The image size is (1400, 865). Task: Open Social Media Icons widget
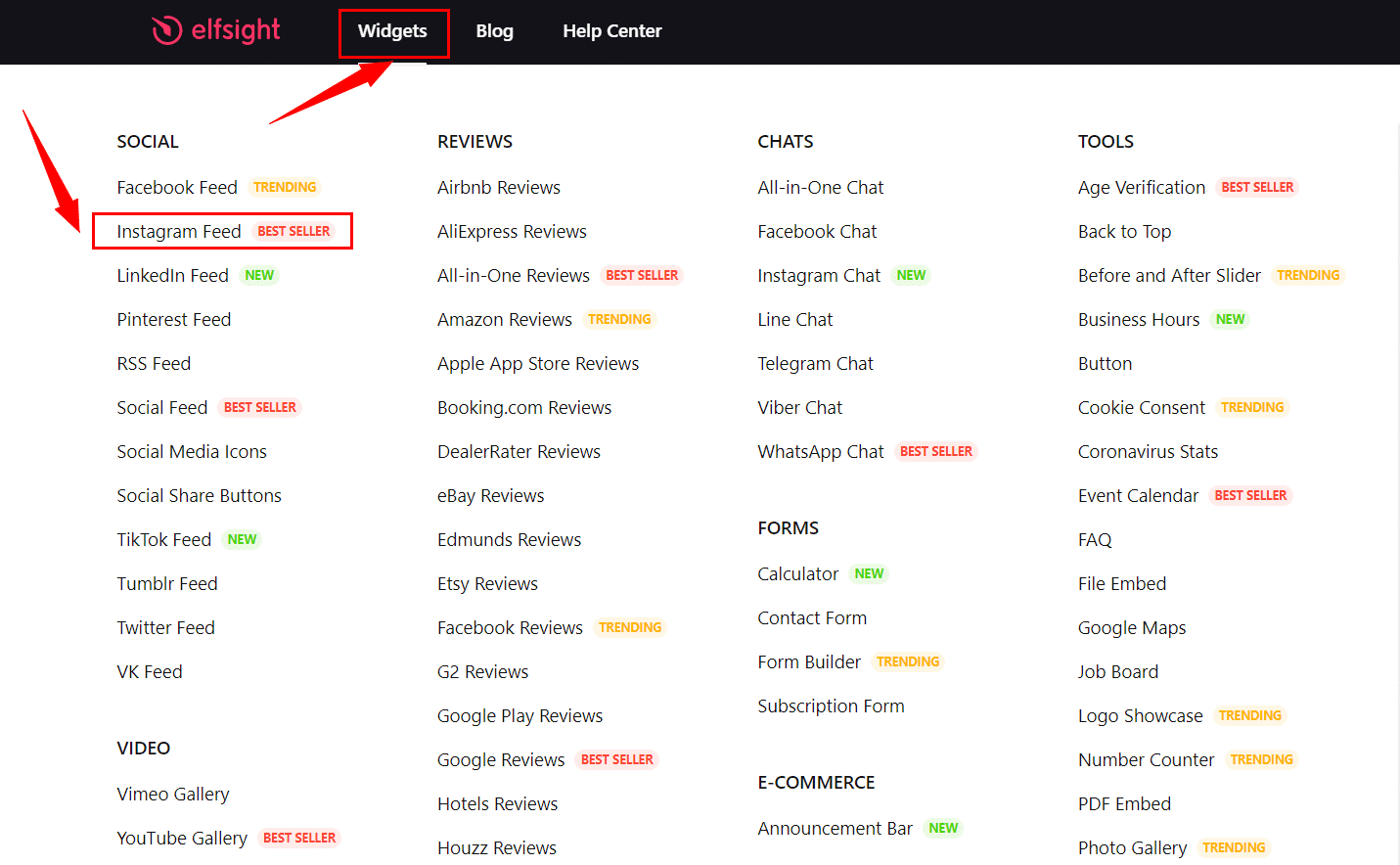192,451
